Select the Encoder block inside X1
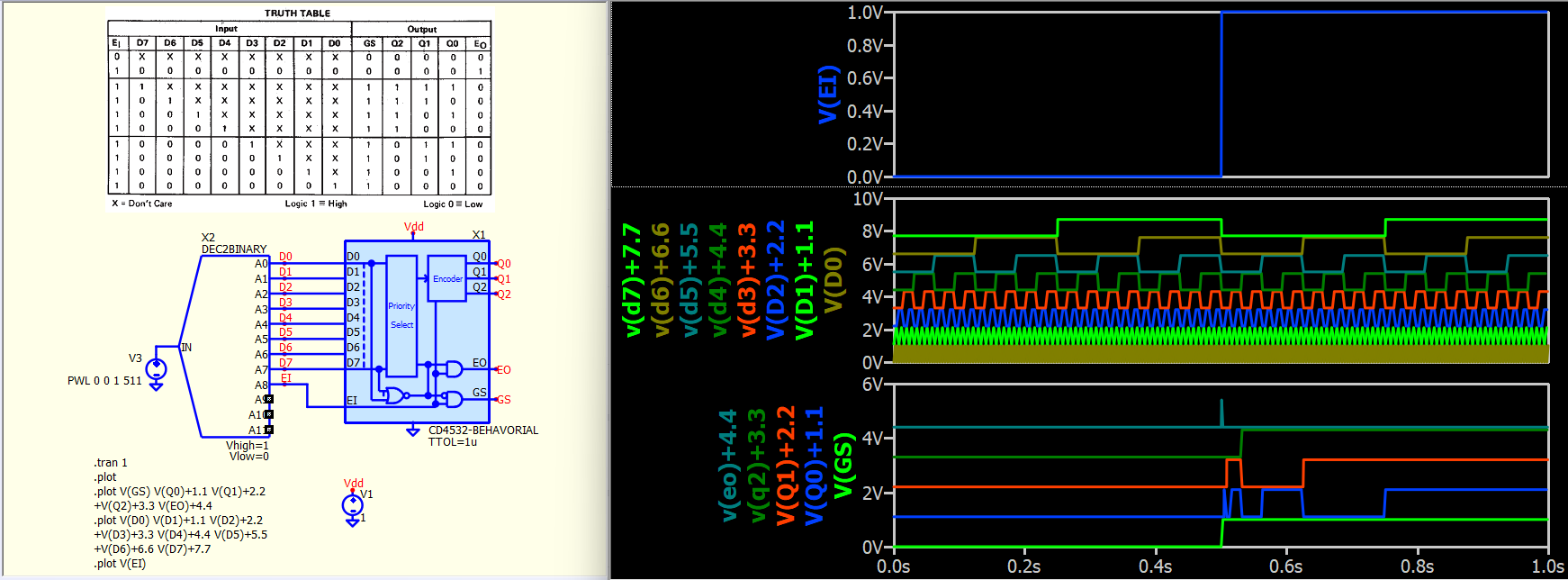This screenshot has height=580, width=1568. 447,278
